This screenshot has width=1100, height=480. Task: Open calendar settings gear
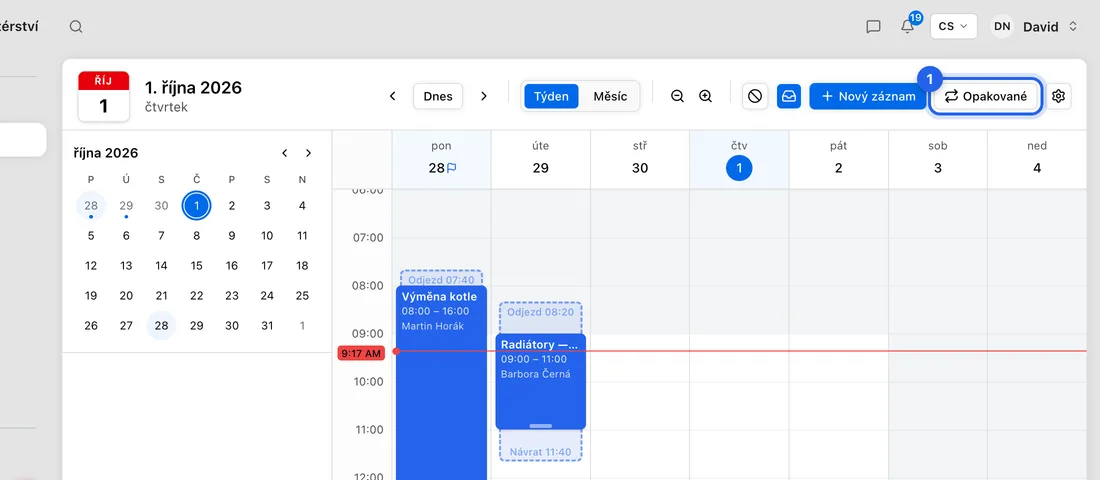(x=1059, y=96)
